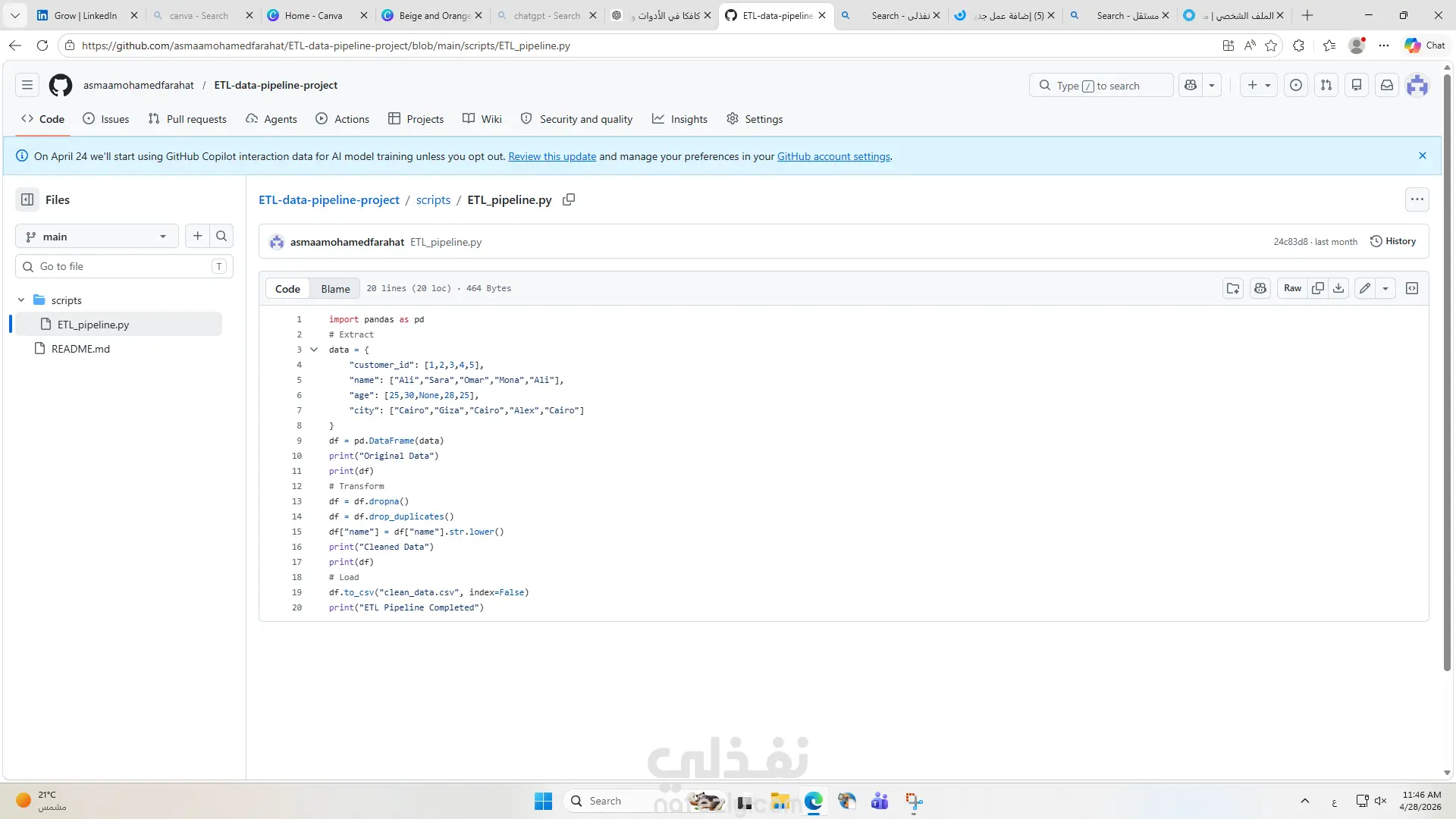
Task: Dismiss the Copilot training notice banner
Action: [1423, 155]
